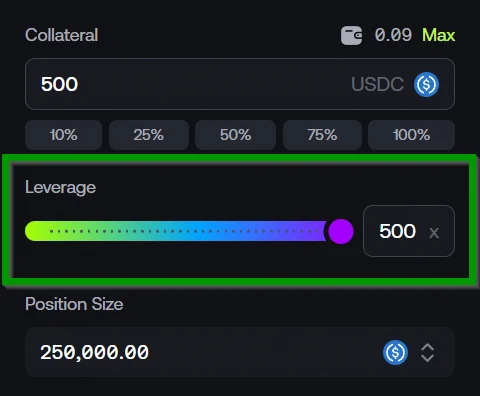Viewport: 480px width, 396px height.
Task: Click the purple Leverage slider handle
Action: [341, 231]
